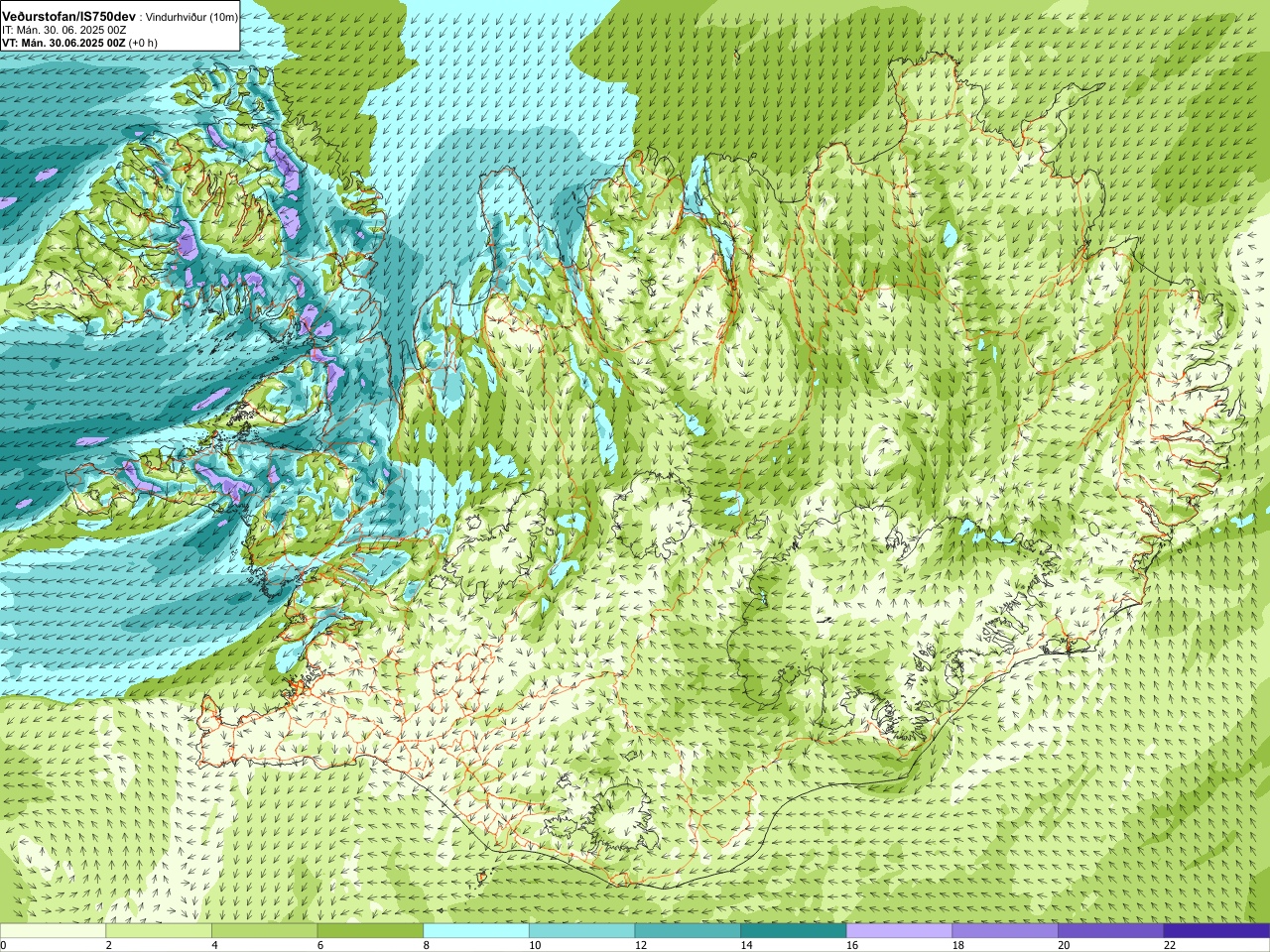1270x952 pixels.
Task: Select the legend scale label '12'
Action: tap(641, 945)
